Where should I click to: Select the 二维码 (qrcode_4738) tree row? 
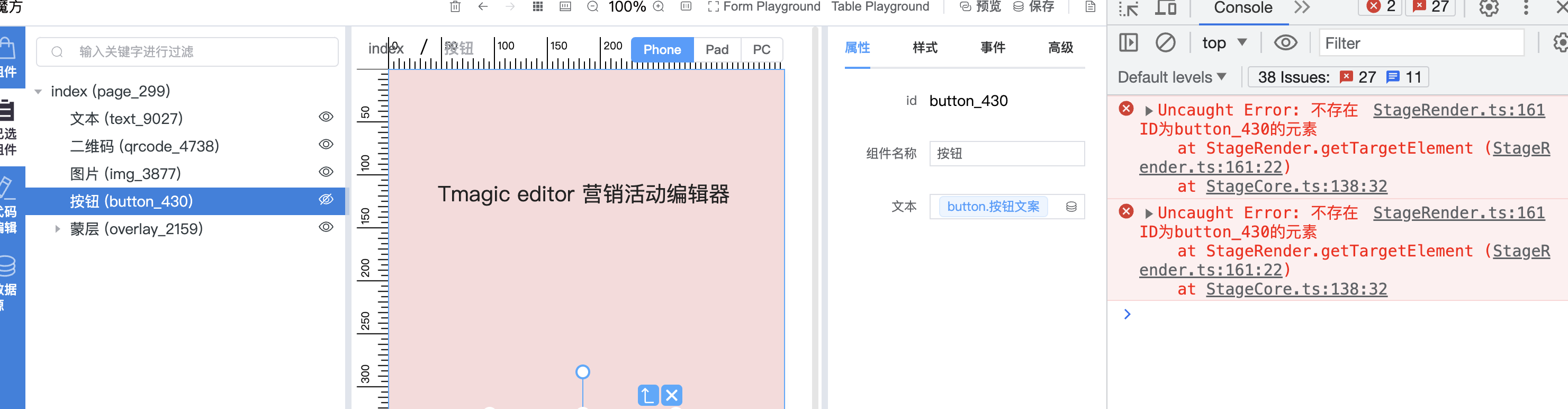point(185,146)
